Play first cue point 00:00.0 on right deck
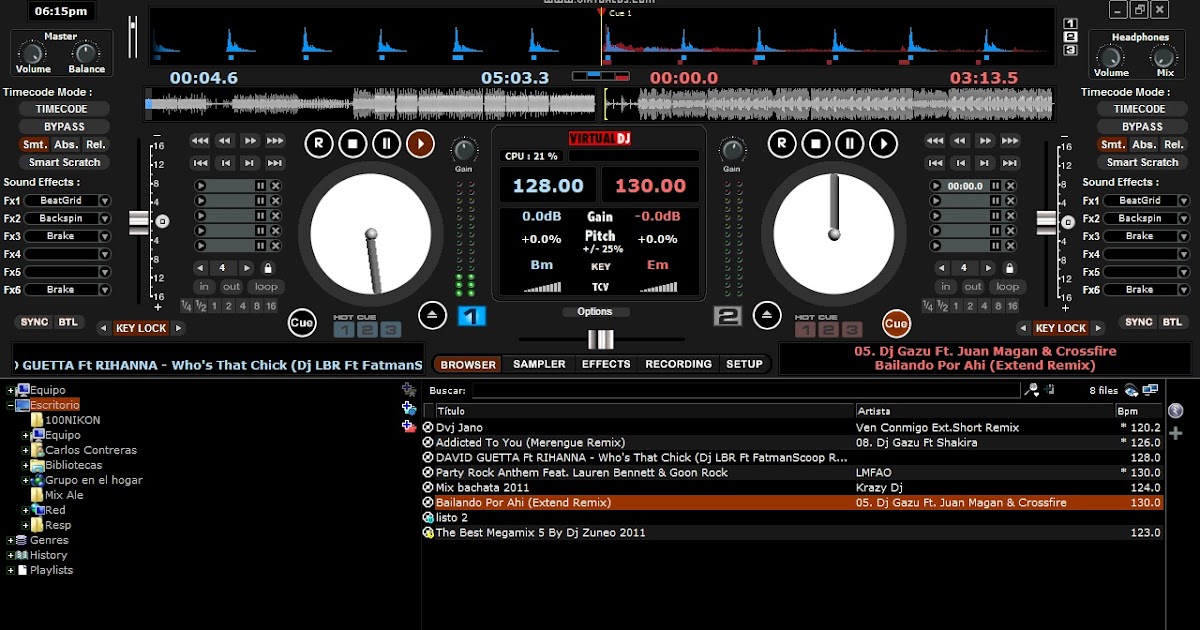 (x=936, y=186)
